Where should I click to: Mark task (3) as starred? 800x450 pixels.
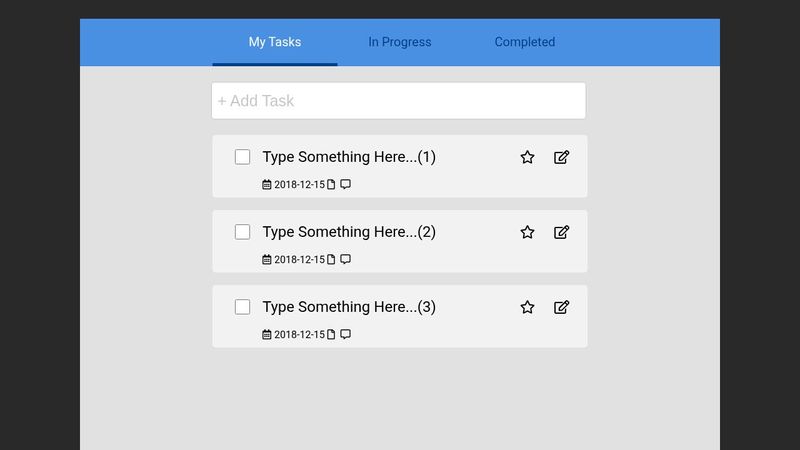[527, 307]
